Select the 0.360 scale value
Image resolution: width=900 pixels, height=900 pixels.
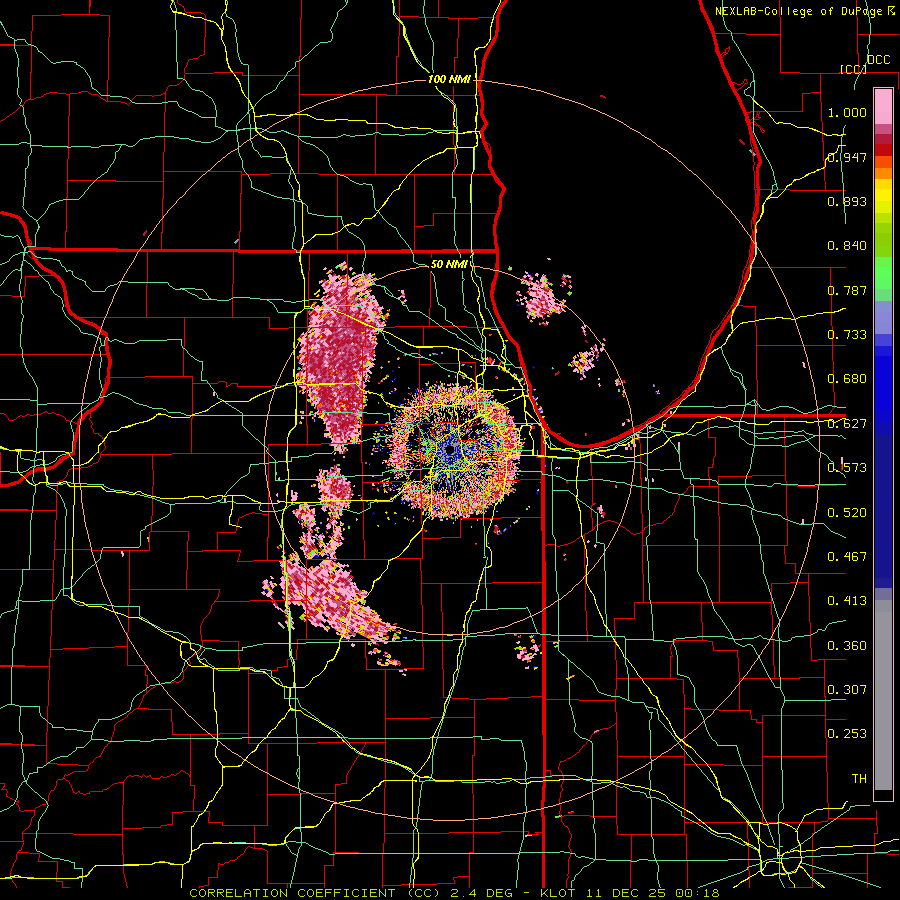(847, 646)
